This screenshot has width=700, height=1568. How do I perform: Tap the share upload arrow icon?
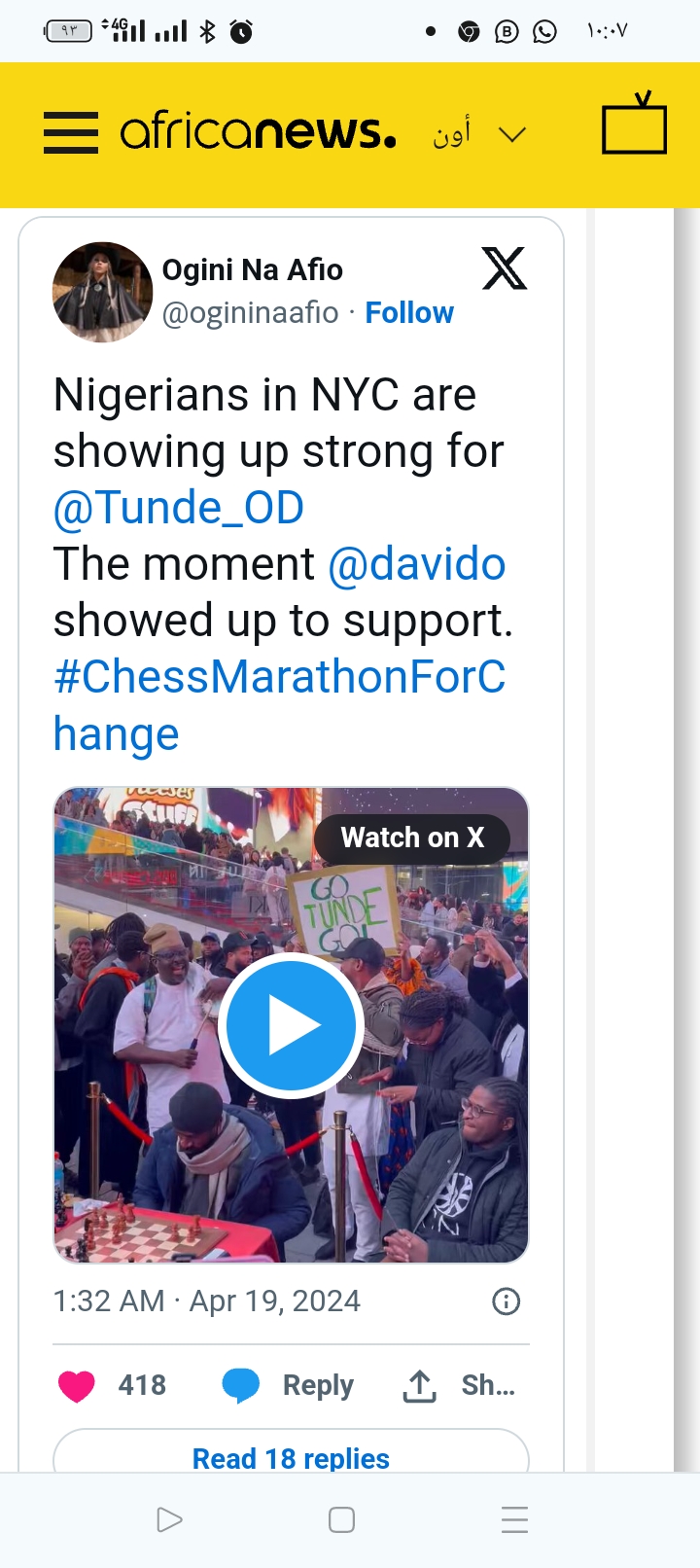coord(419,1386)
